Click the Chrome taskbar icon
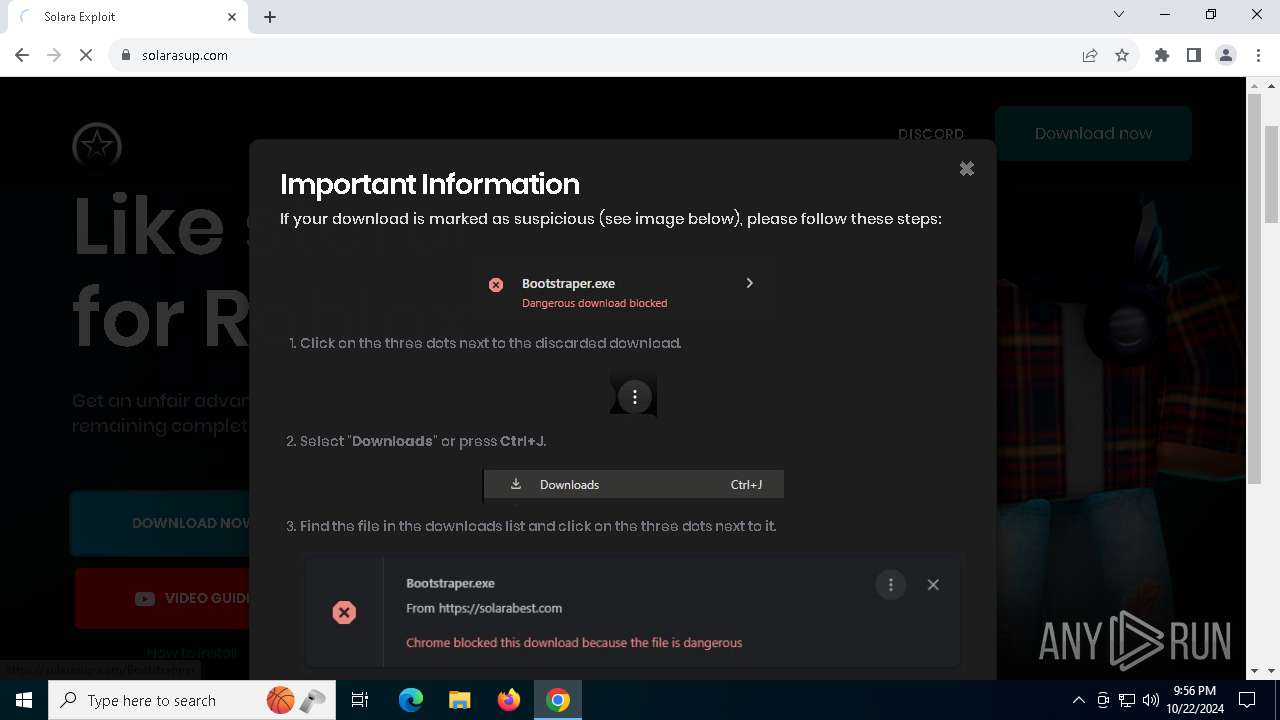Screen dimensions: 1280x720 [x=558, y=700]
